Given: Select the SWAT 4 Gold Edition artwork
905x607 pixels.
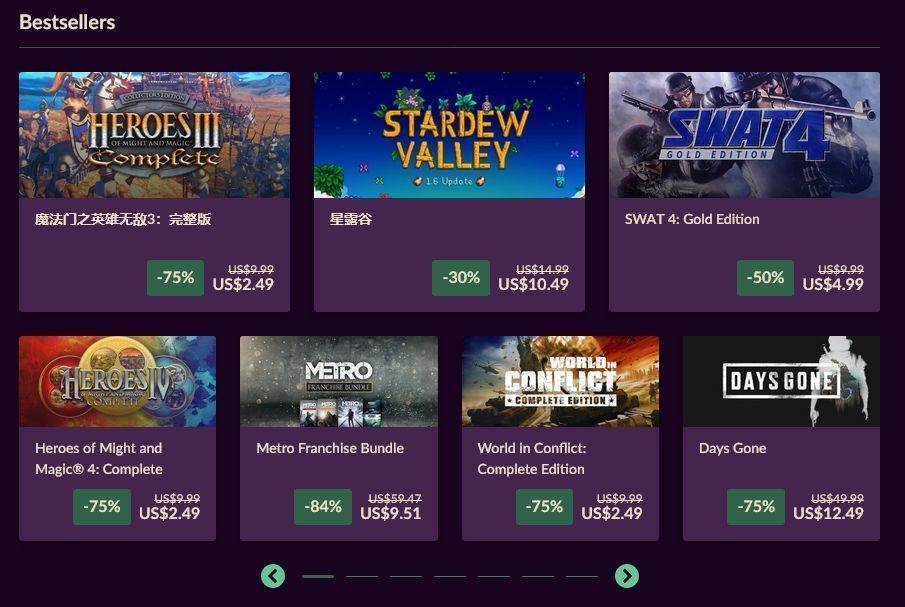Looking at the screenshot, I should click(744, 135).
